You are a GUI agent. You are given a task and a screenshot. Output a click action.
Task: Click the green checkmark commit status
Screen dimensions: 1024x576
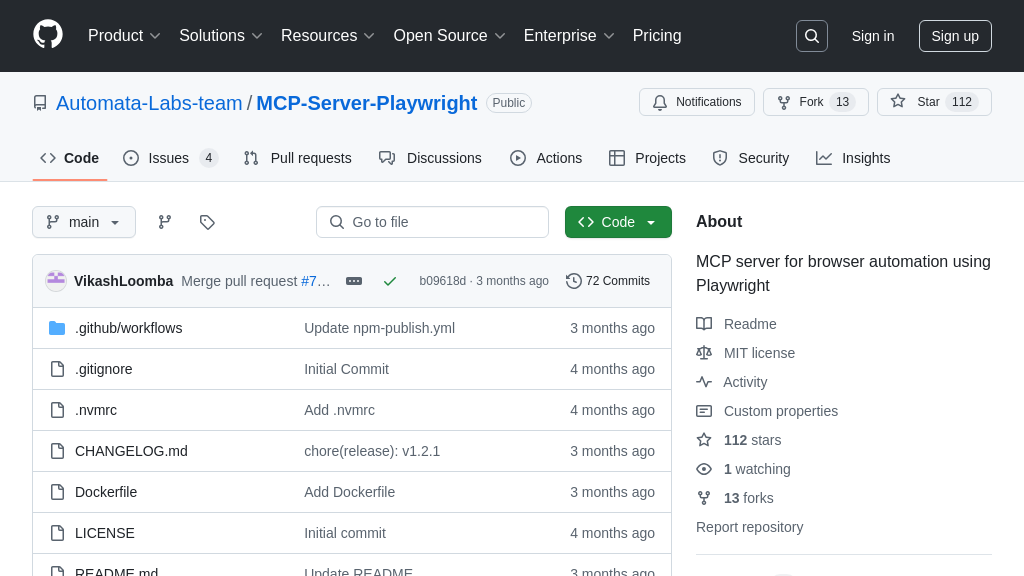390,281
